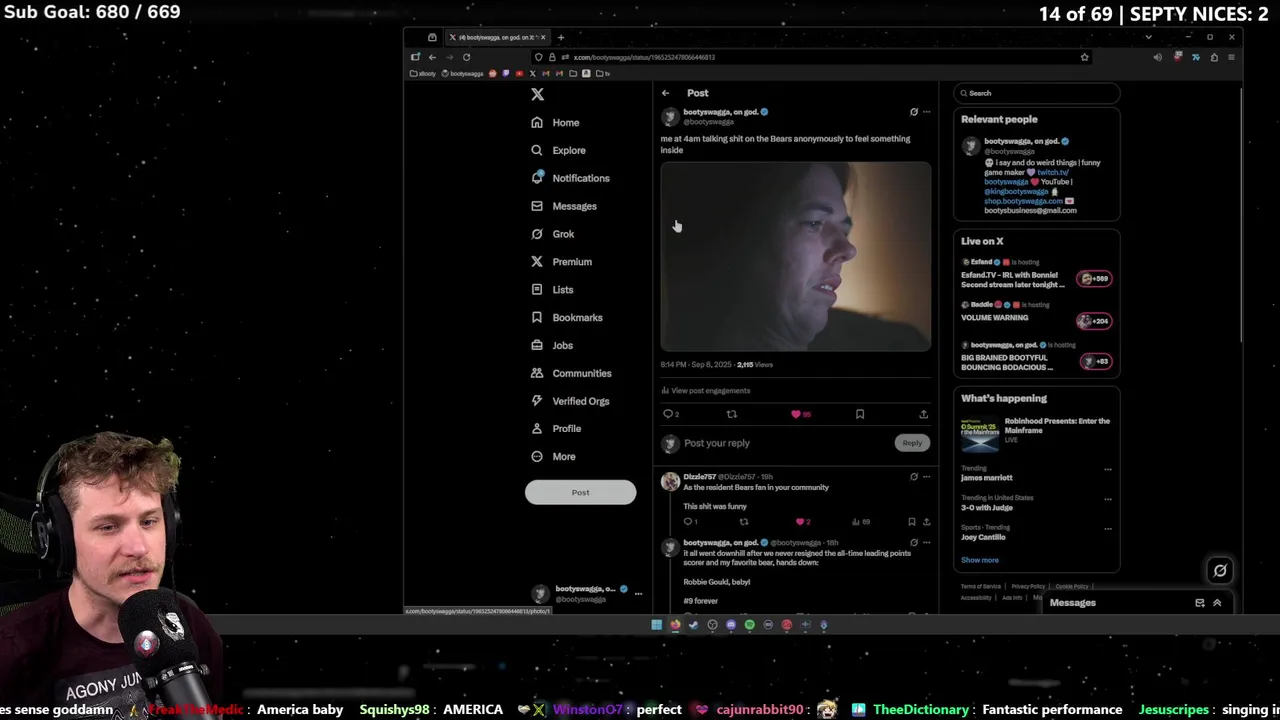Open Grok from the left sidebar

[553, 234]
